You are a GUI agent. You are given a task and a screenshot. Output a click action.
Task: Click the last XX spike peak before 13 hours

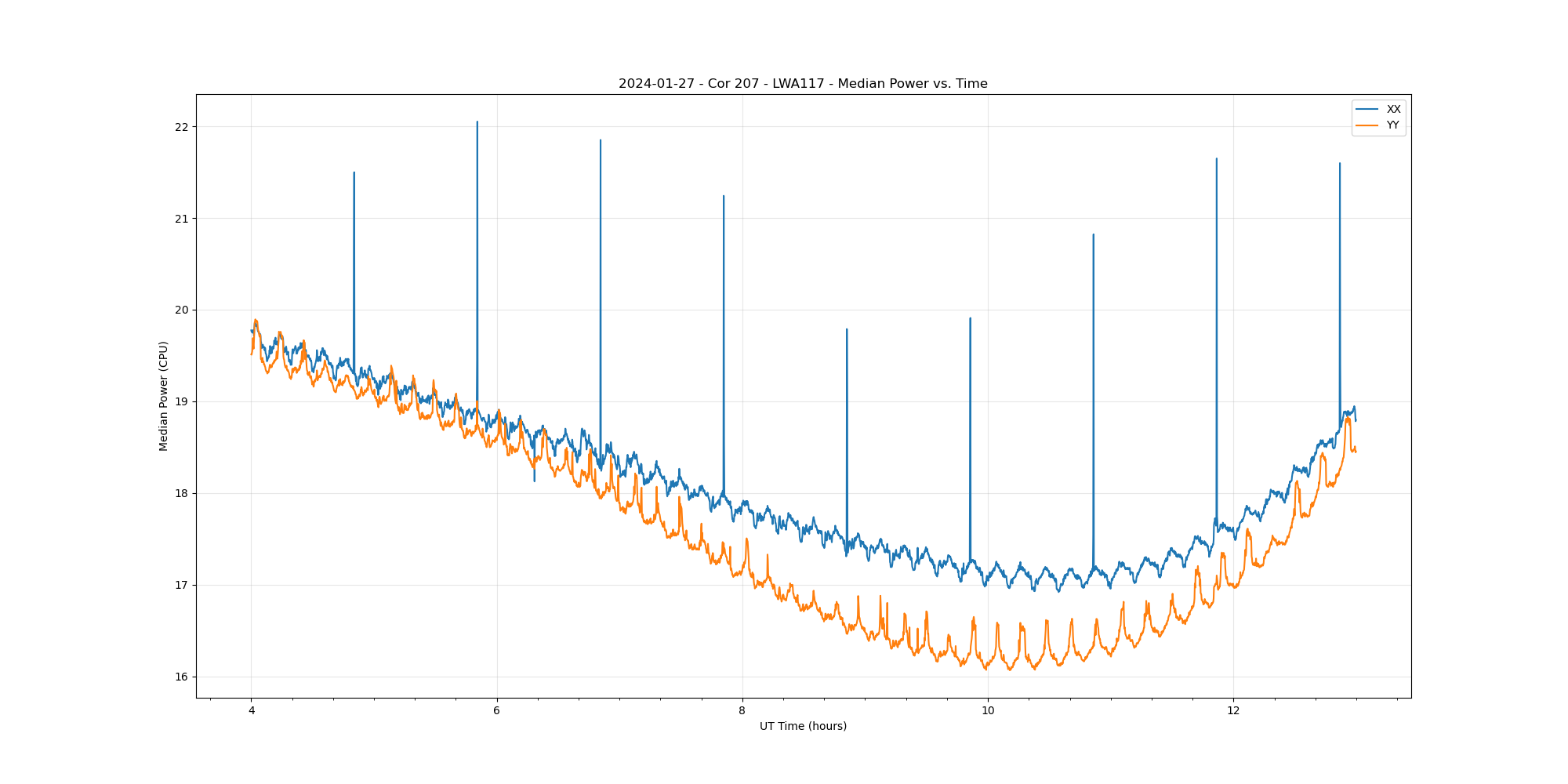point(1340,165)
